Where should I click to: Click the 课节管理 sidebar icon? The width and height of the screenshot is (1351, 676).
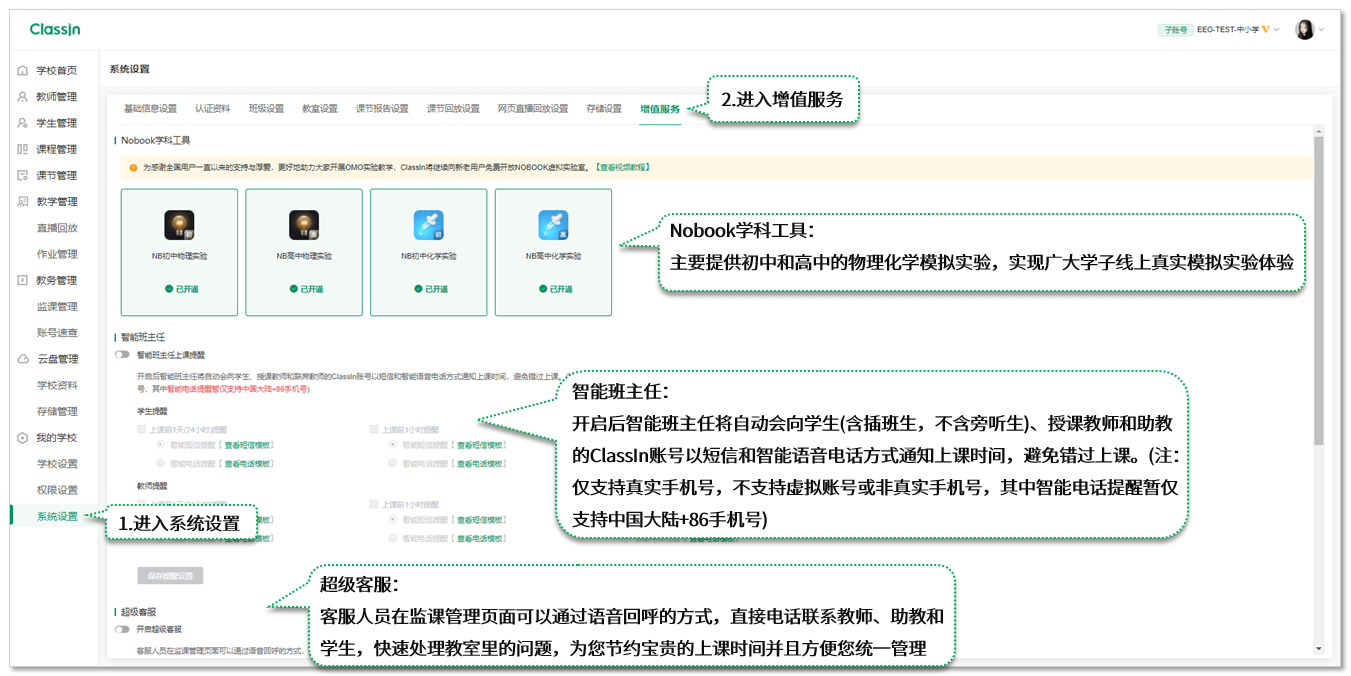(23, 176)
